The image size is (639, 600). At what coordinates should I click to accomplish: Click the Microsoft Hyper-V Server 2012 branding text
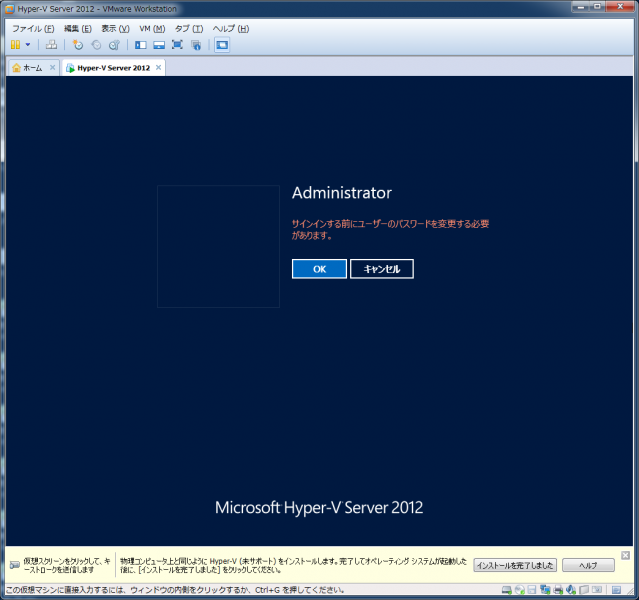[x=319, y=508]
